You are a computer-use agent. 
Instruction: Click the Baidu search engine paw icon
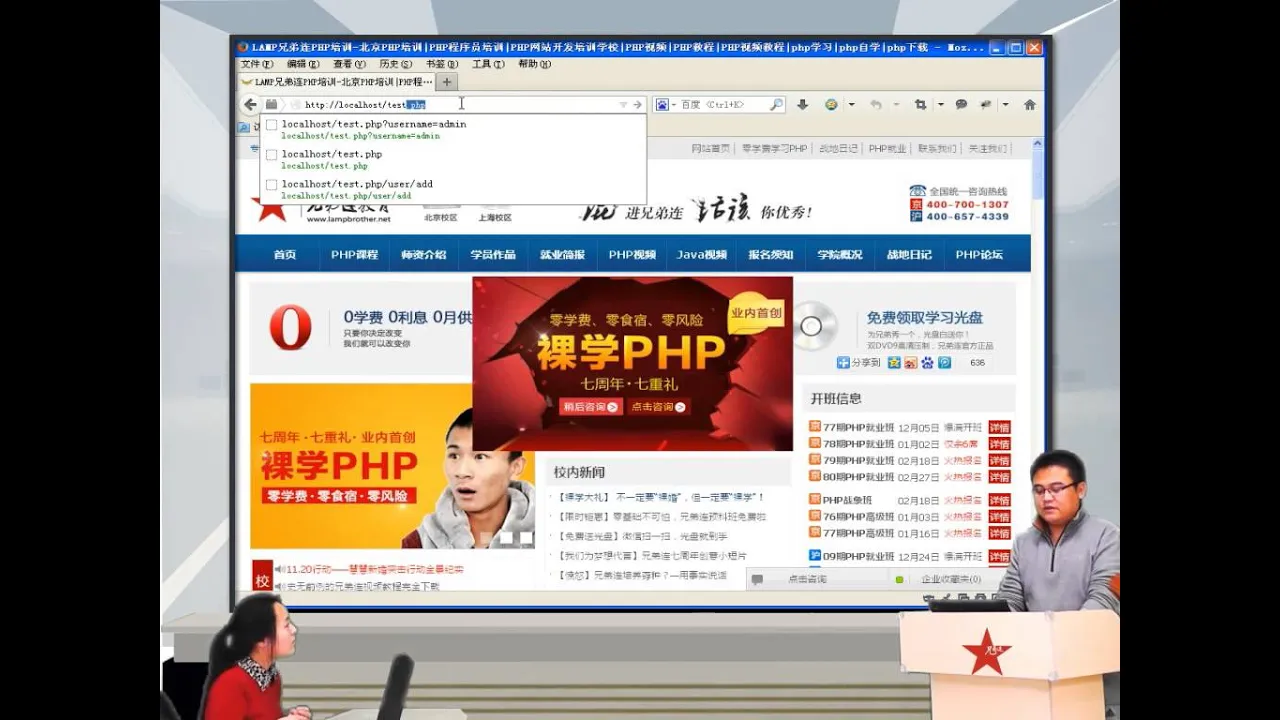click(663, 104)
